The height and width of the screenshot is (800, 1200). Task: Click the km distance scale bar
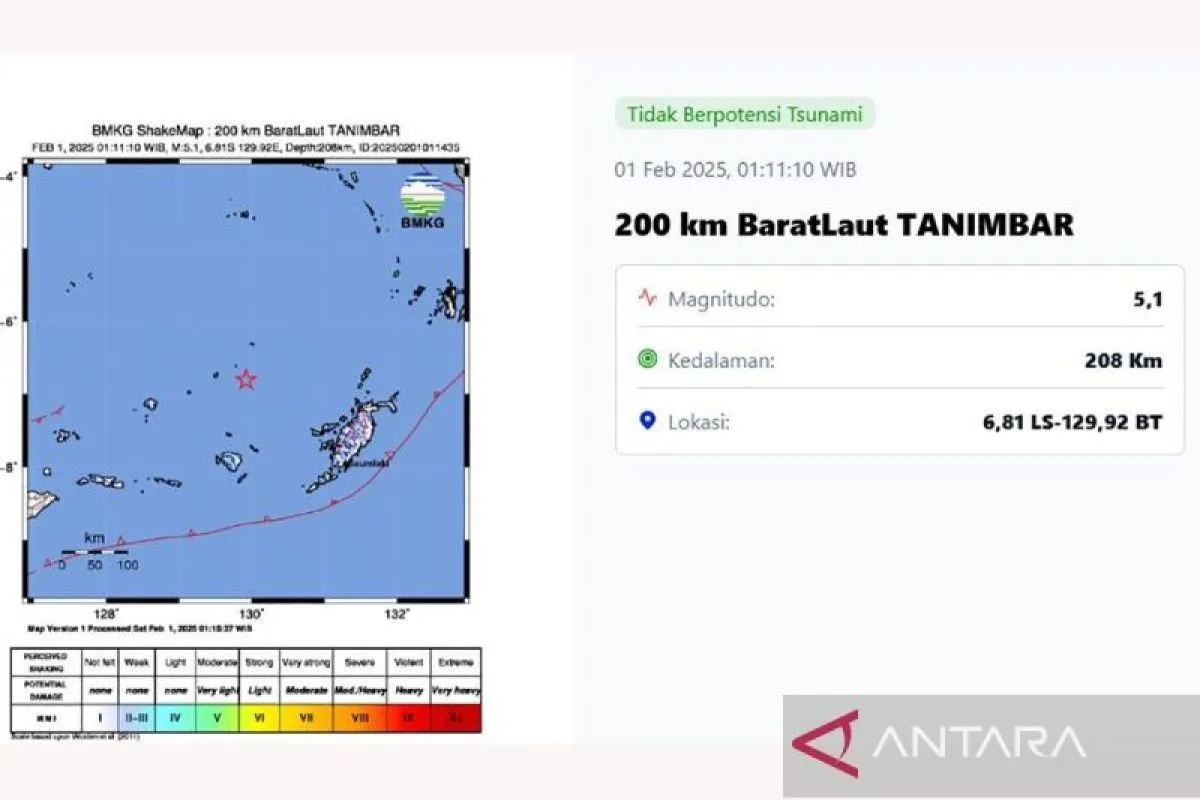94,552
